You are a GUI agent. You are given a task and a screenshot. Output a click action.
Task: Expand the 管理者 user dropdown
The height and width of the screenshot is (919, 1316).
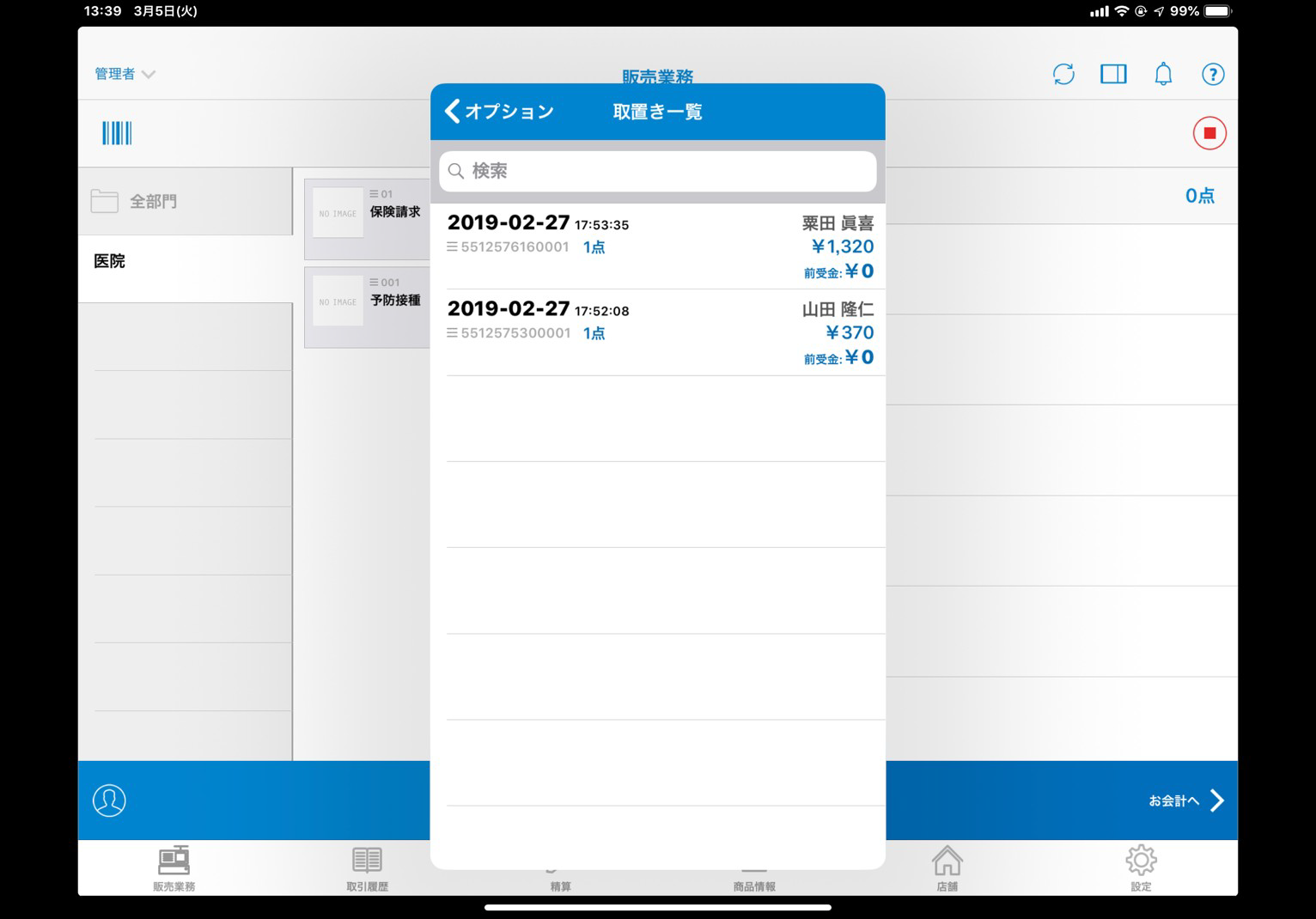coord(125,75)
